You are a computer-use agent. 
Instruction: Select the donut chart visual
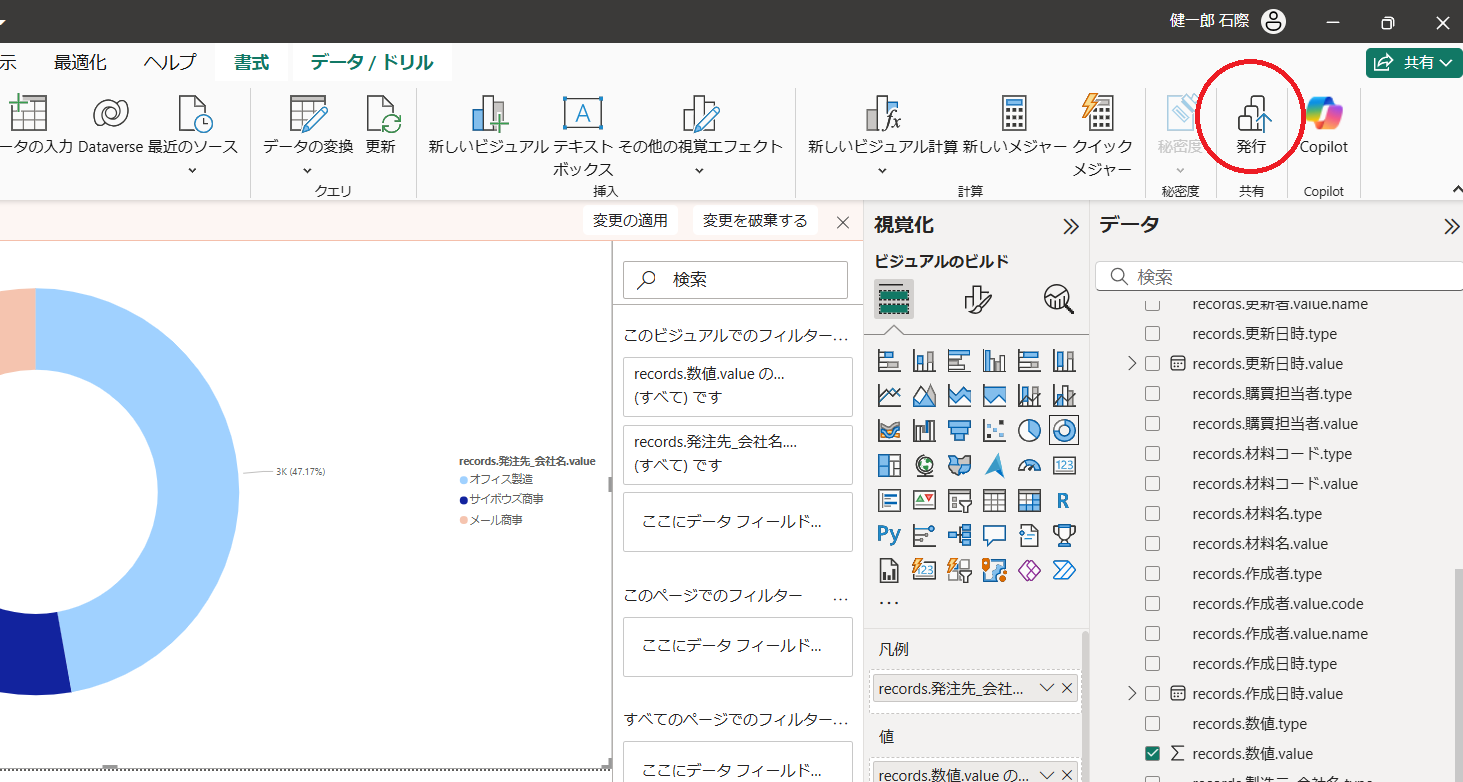click(1064, 430)
